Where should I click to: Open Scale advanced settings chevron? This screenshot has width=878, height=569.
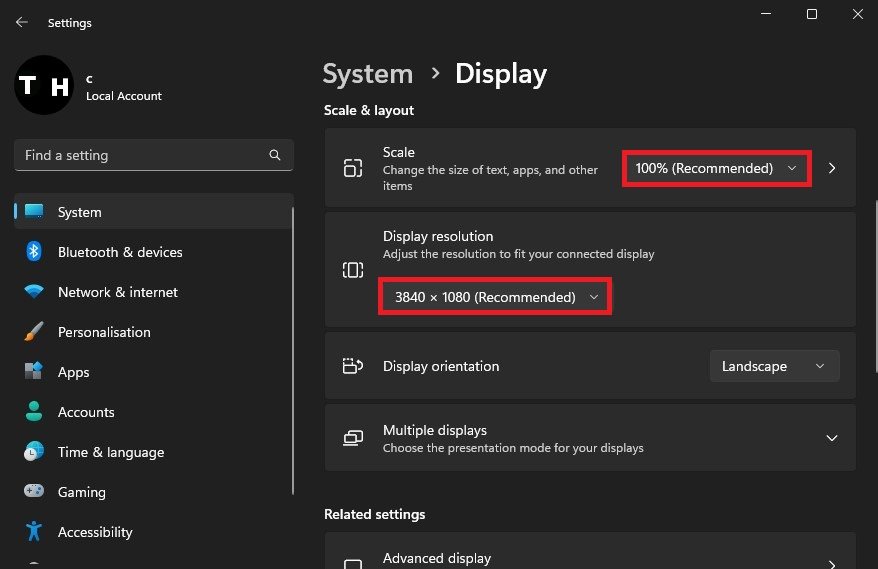click(x=832, y=169)
